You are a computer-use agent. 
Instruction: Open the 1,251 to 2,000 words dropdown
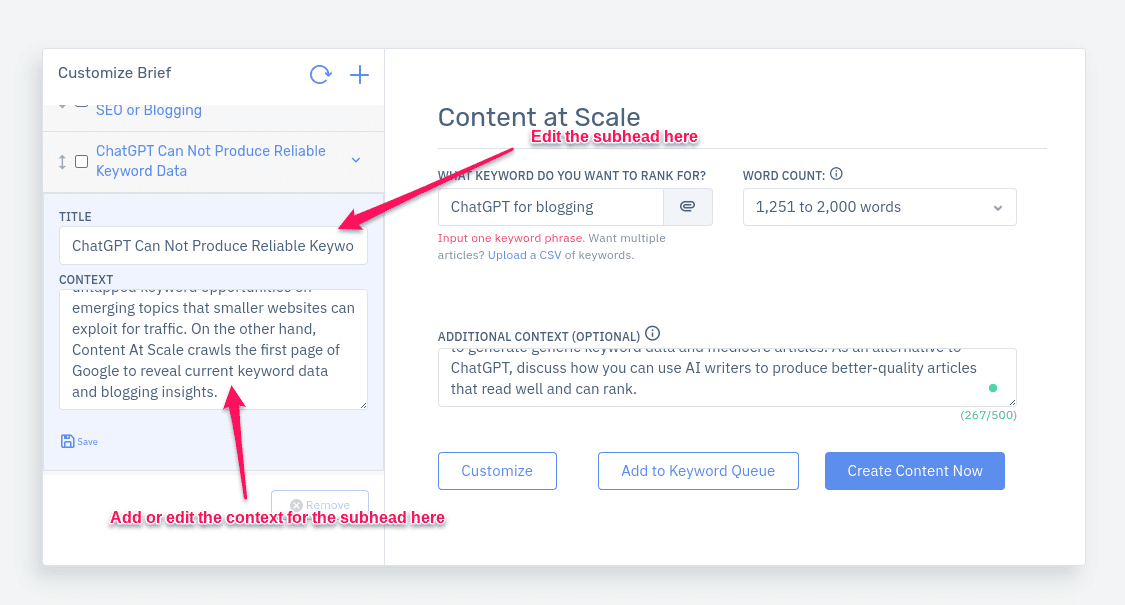point(880,207)
